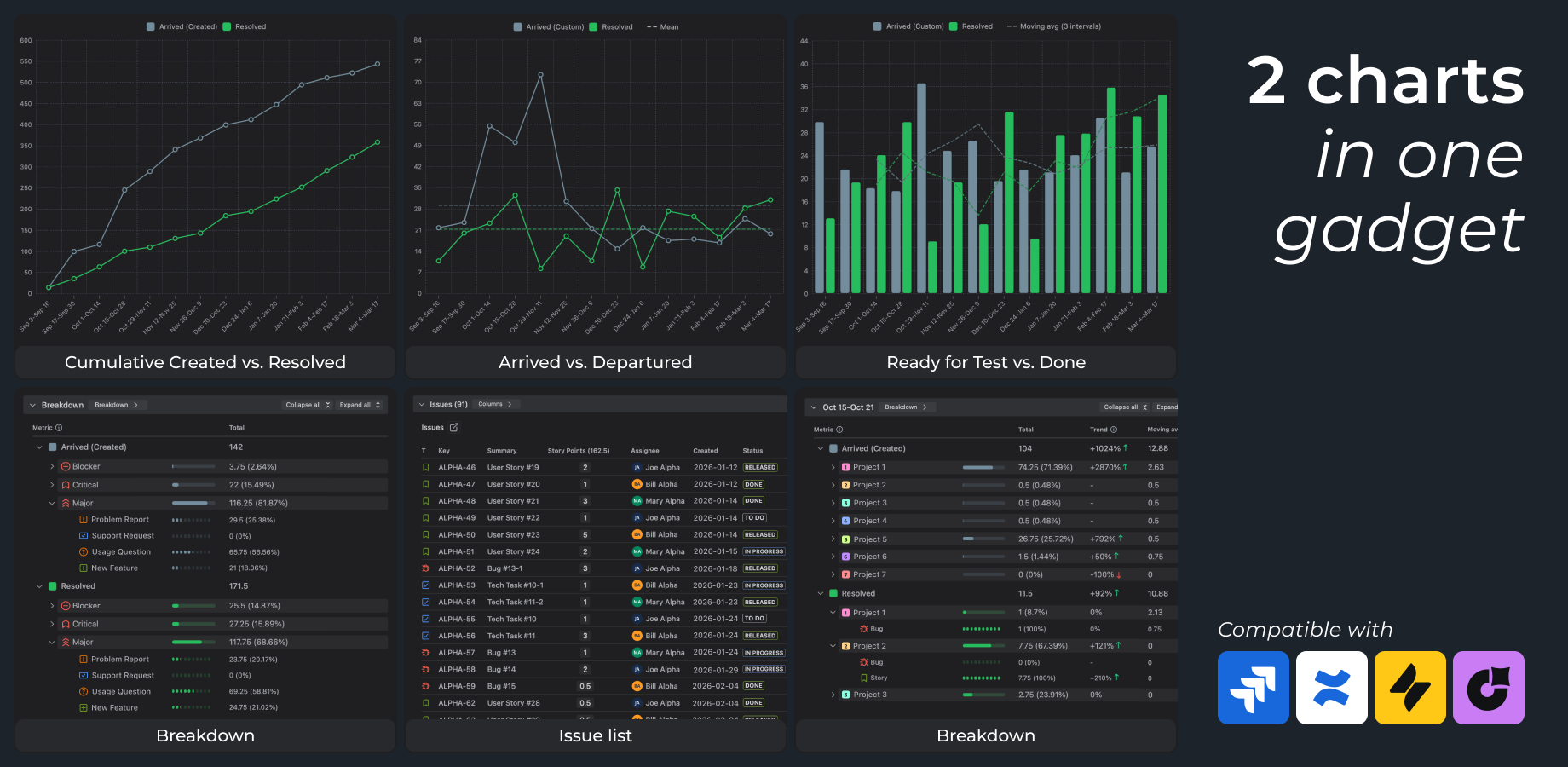Collapse the Arrived (Created) metric group
The height and width of the screenshot is (767, 1568).
tap(38, 447)
